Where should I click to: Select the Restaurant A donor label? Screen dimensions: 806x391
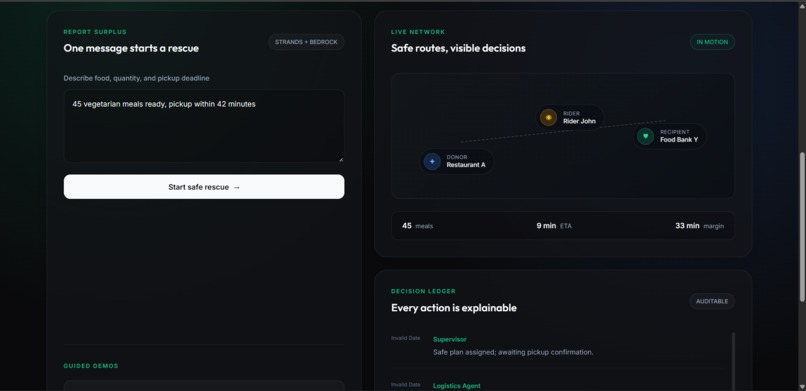(x=466, y=165)
